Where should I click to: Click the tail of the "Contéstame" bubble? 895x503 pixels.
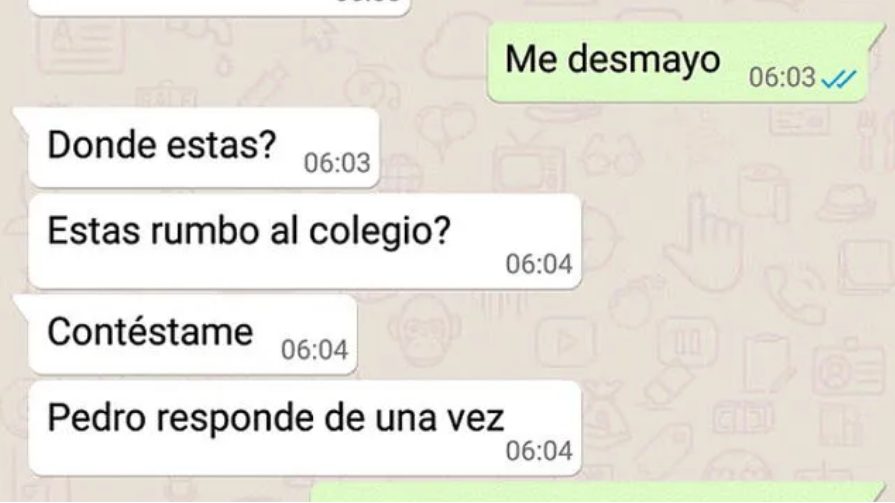[21, 304]
